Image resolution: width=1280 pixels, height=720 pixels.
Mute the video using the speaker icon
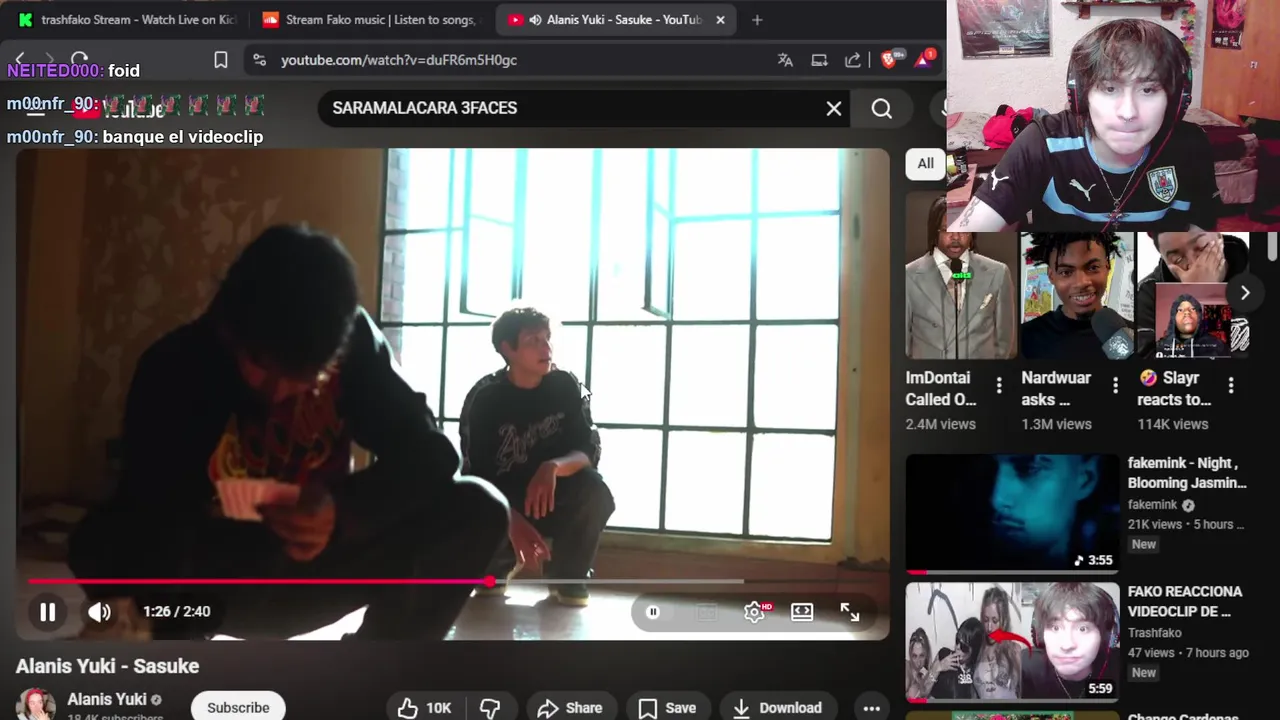click(x=99, y=612)
